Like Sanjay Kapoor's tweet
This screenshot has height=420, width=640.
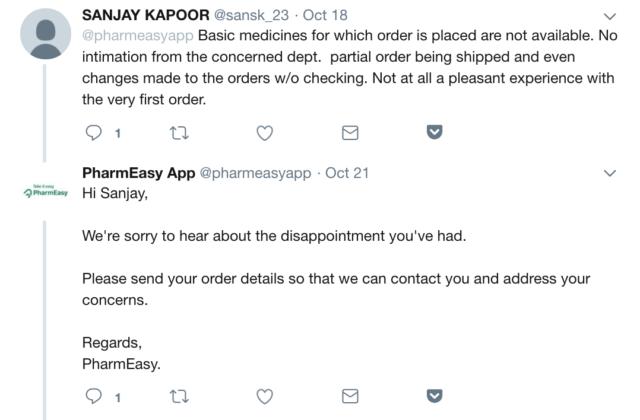[265, 132]
